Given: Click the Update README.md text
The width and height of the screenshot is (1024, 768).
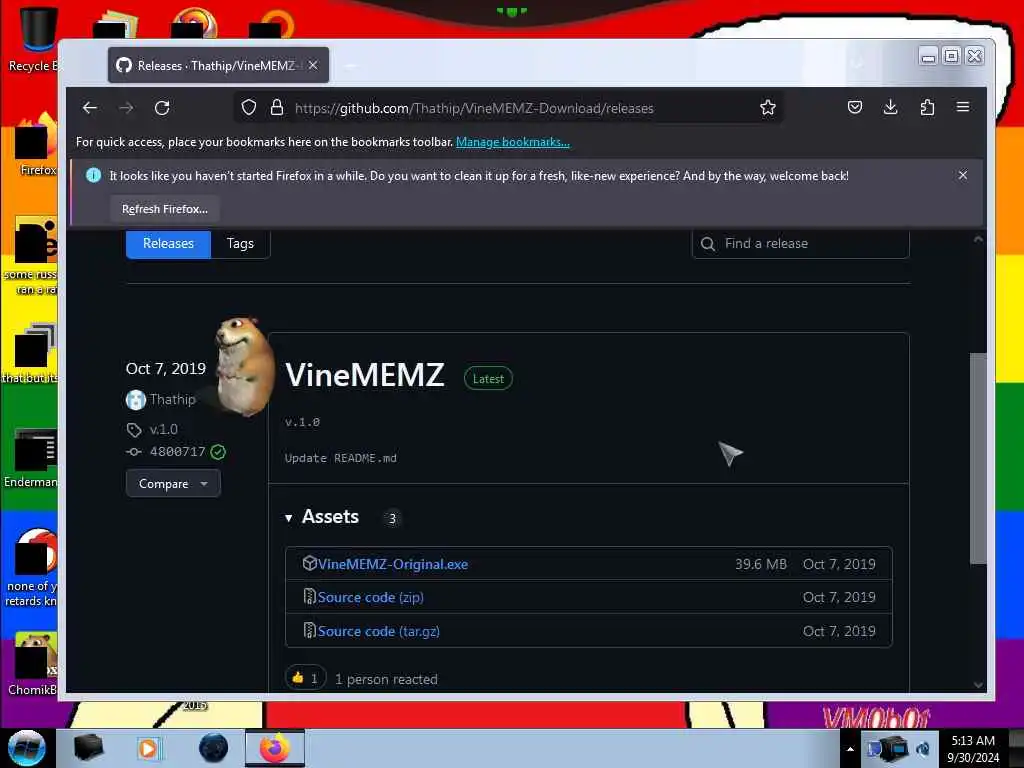Looking at the screenshot, I should 341,458.
